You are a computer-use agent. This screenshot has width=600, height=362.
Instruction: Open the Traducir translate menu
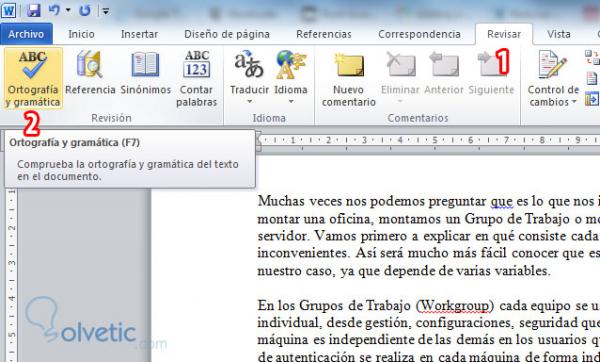click(x=249, y=77)
